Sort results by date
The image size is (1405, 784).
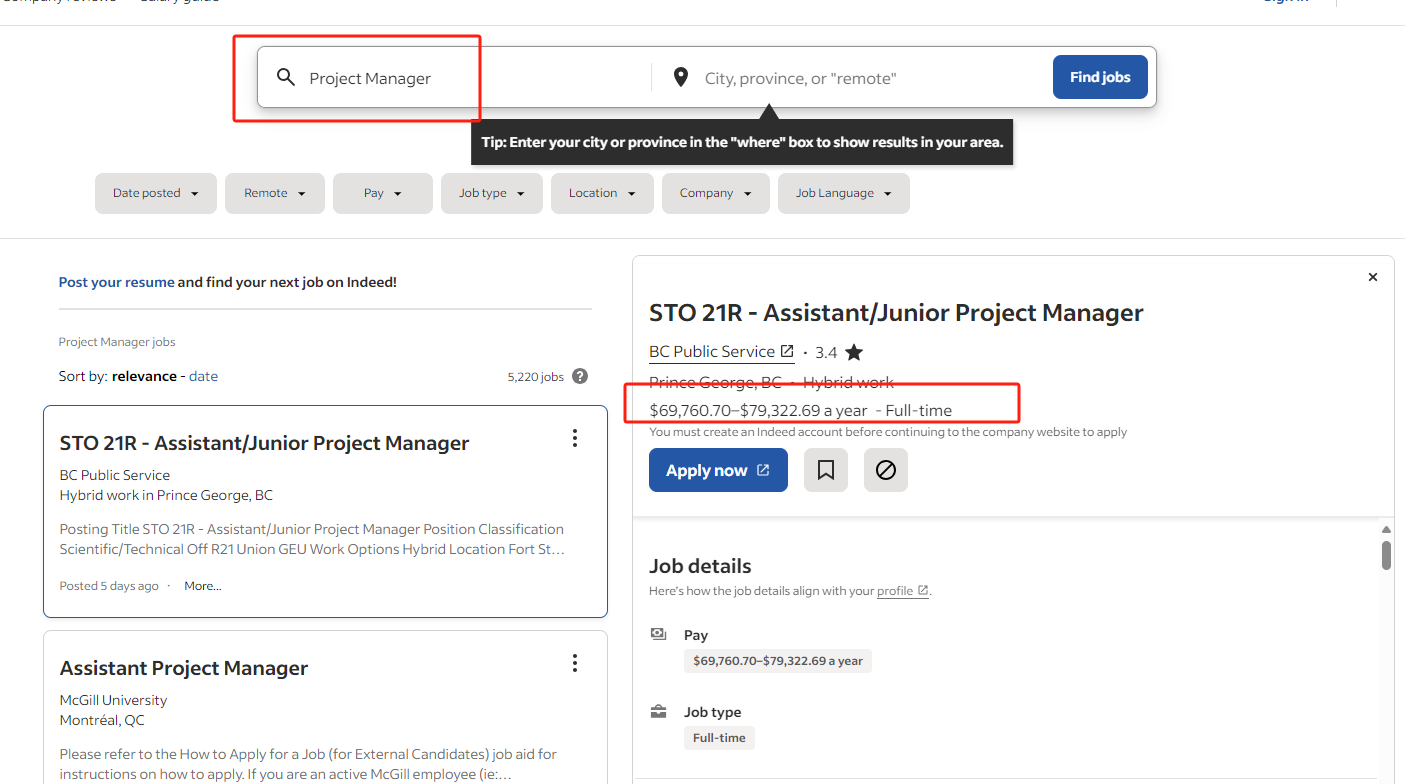tap(203, 376)
